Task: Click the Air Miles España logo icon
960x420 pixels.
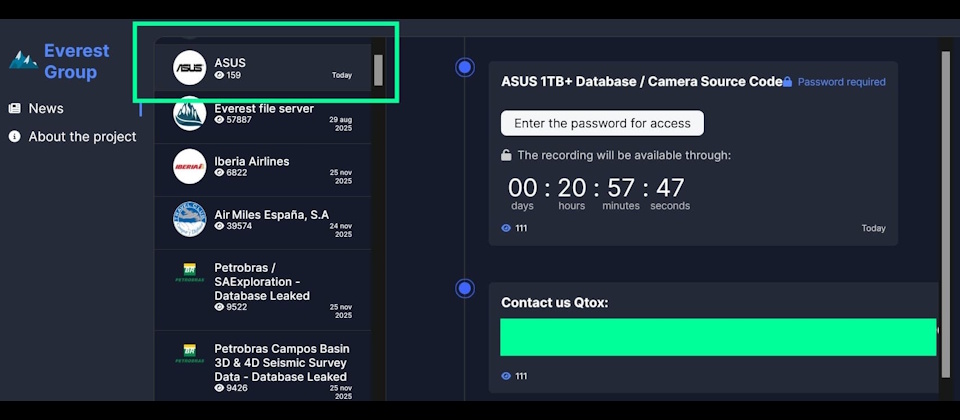Action: point(189,220)
